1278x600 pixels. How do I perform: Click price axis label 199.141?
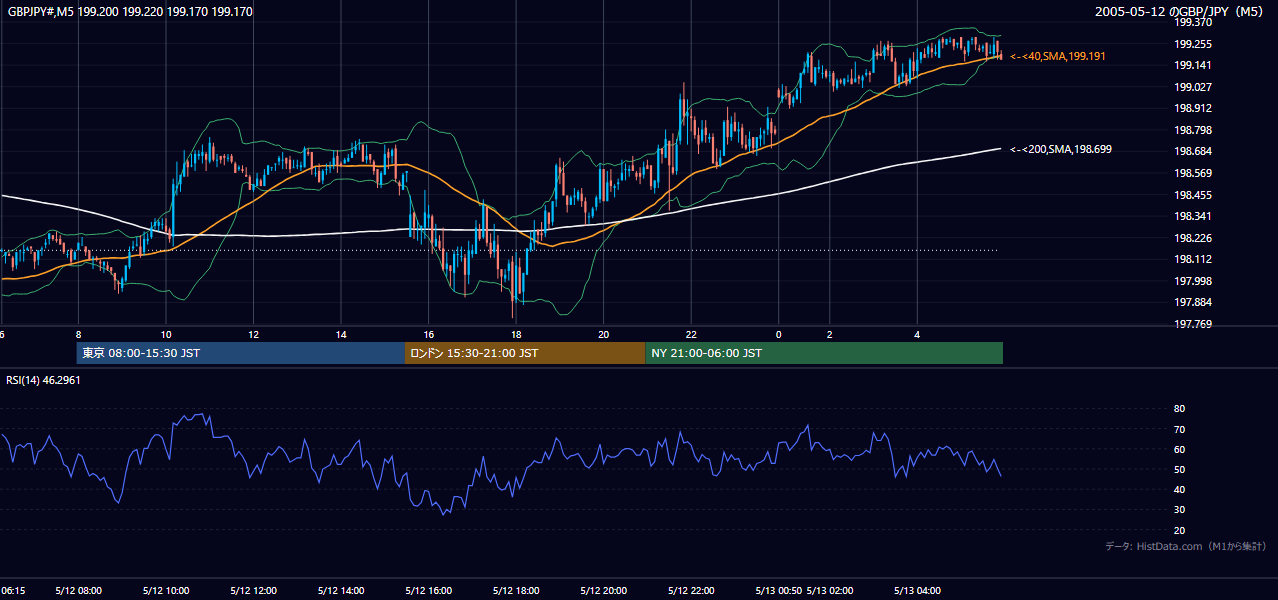point(1192,65)
